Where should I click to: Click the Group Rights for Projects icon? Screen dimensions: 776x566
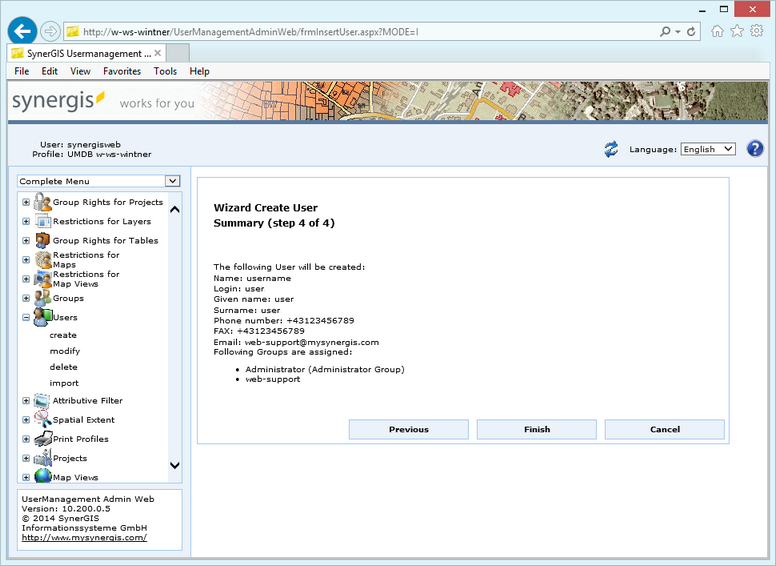(43, 202)
